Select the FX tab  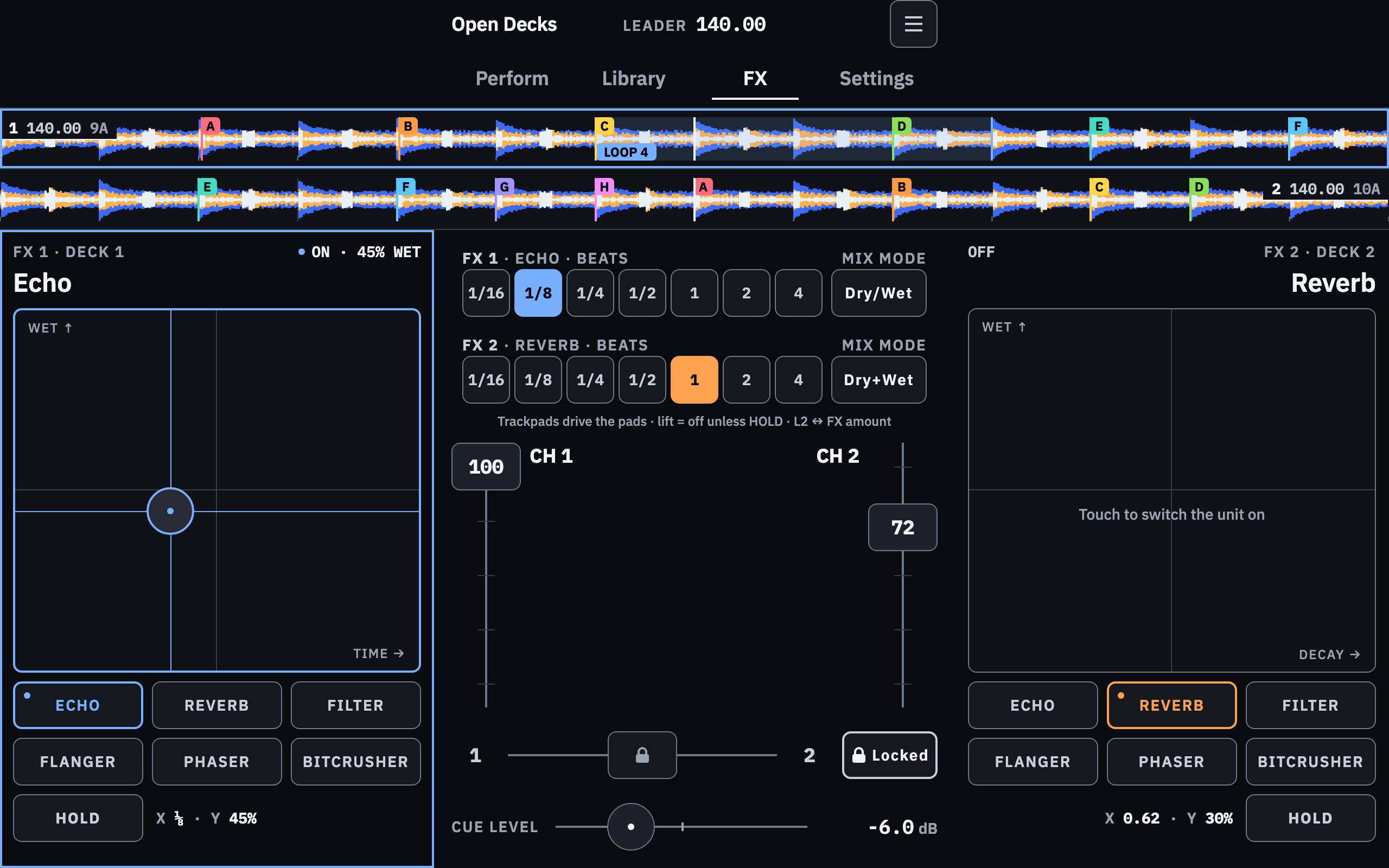(755, 79)
